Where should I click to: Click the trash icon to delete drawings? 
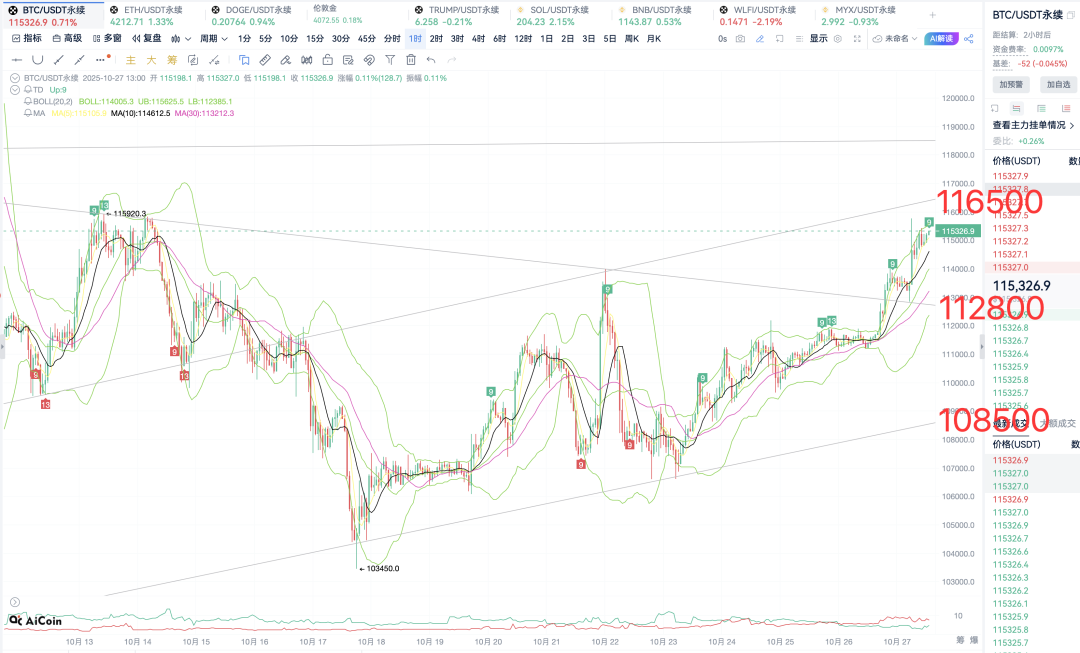point(411,60)
